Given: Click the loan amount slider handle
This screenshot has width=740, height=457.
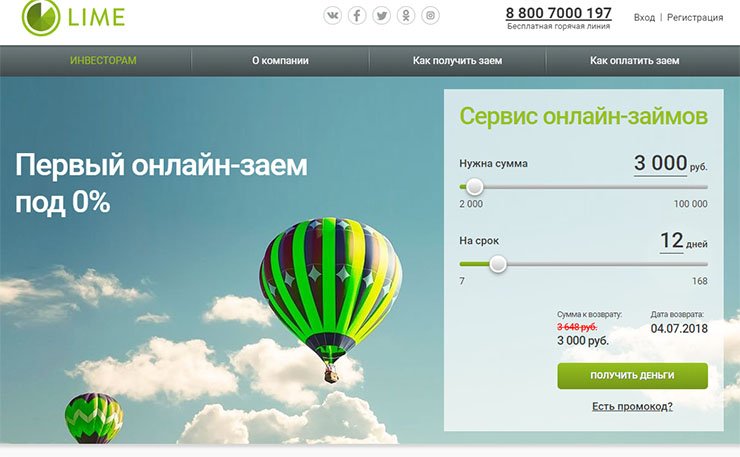Looking at the screenshot, I should [x=474, y=186].
